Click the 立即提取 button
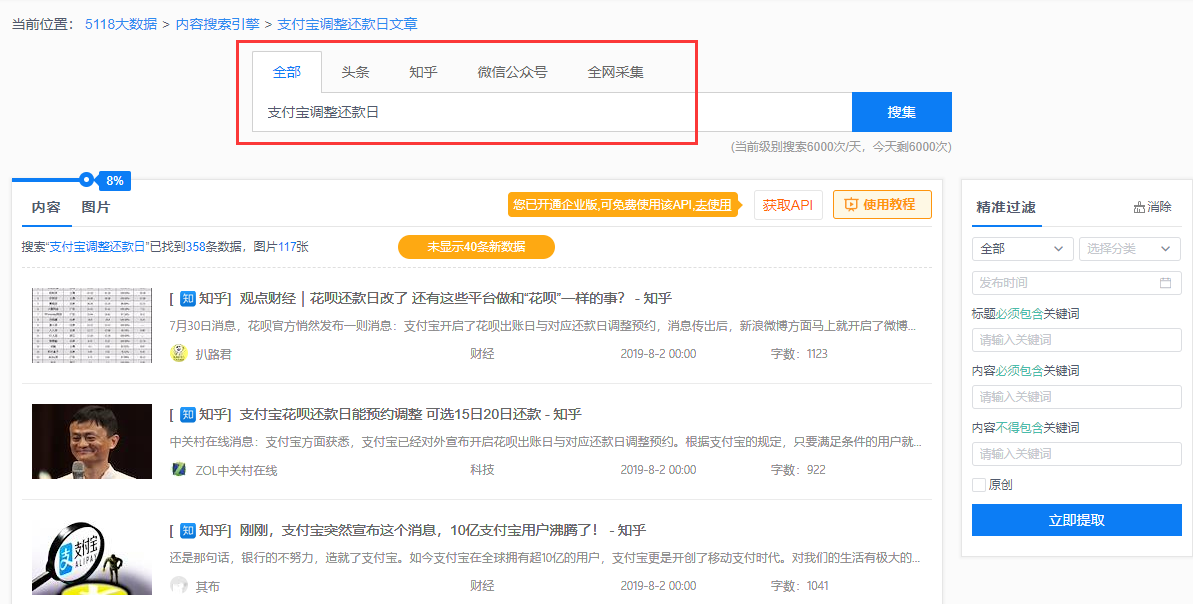The image size is (1193, 604). point(1077,520)
